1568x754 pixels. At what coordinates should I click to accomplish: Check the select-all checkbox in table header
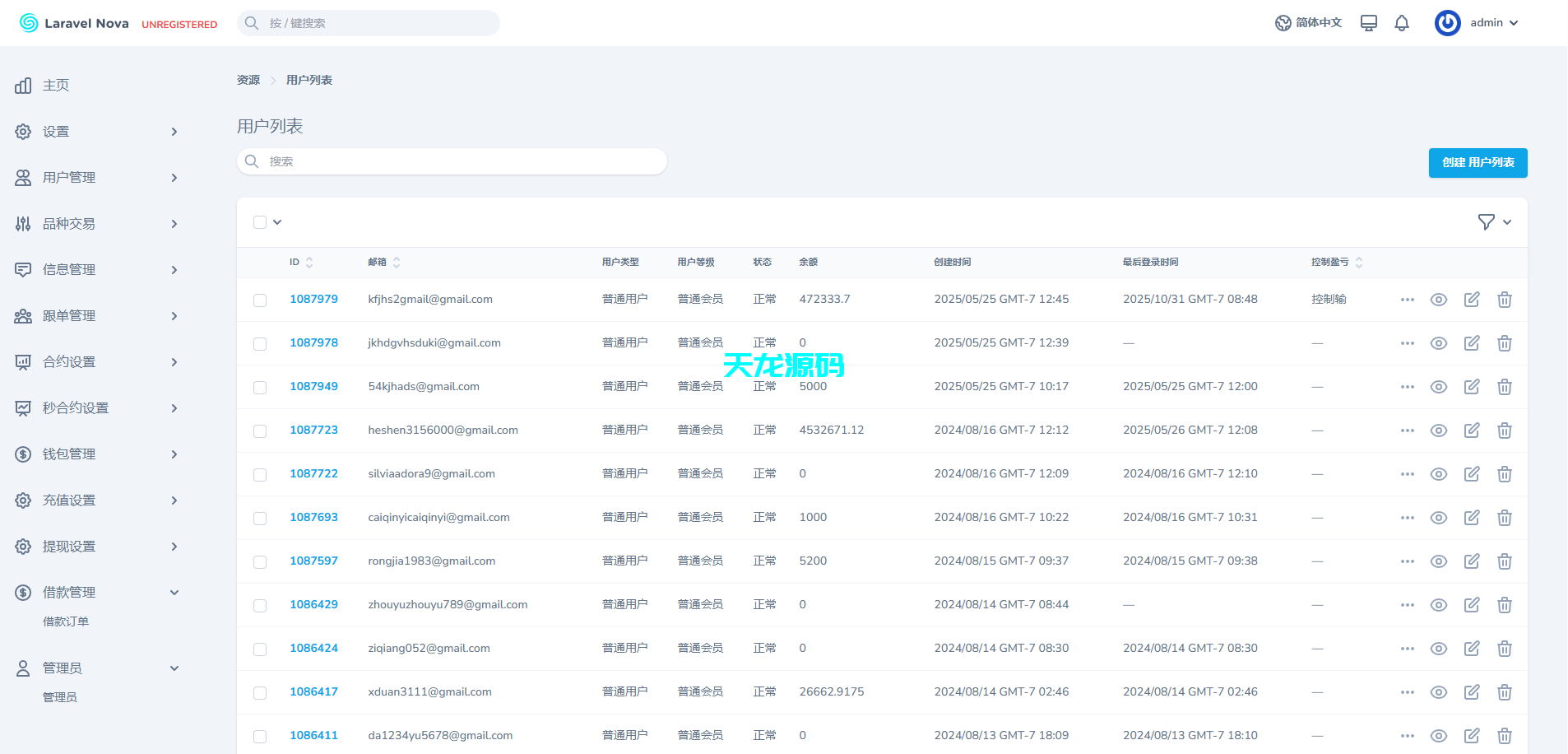(260, 221)
